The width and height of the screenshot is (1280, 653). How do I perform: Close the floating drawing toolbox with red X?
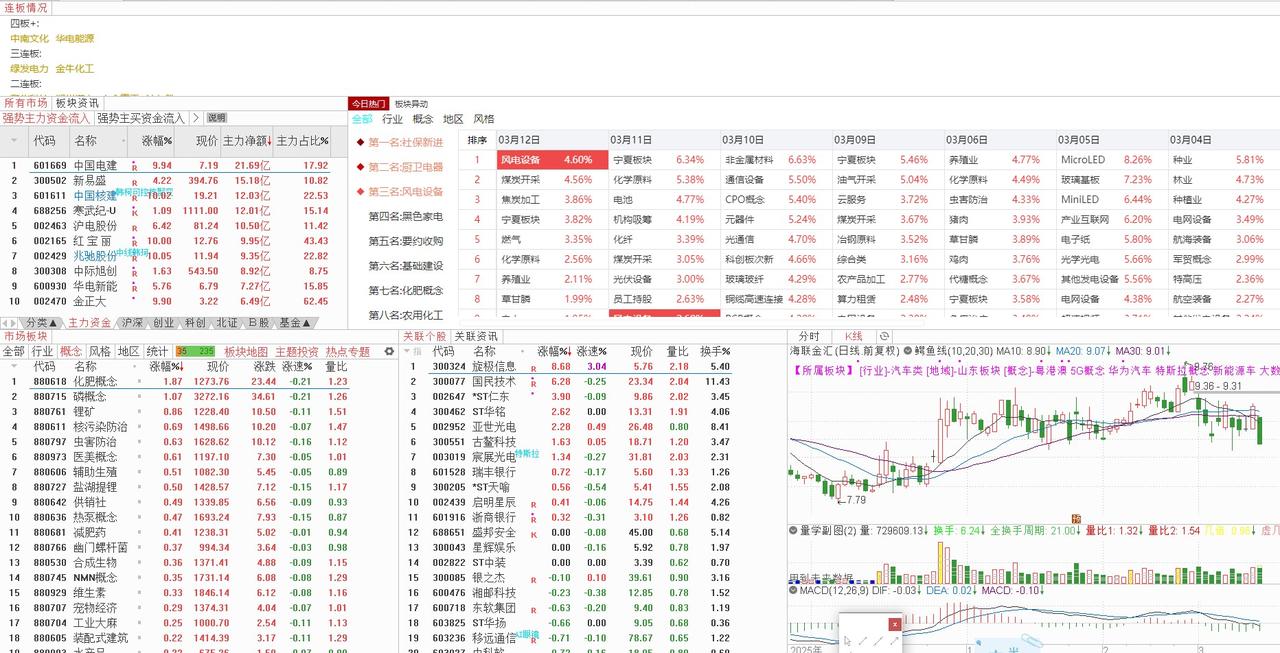[895, 625]
